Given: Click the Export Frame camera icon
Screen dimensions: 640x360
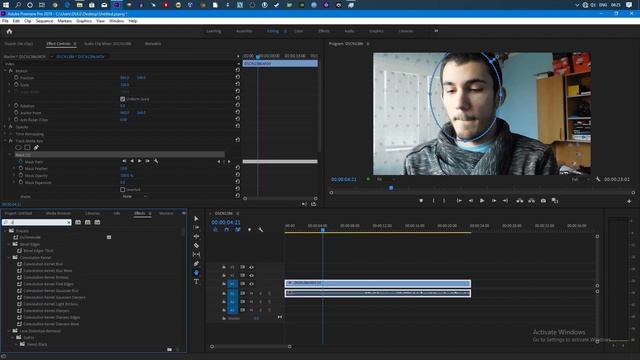Looking at the screenshot, I should click(543, 201).
